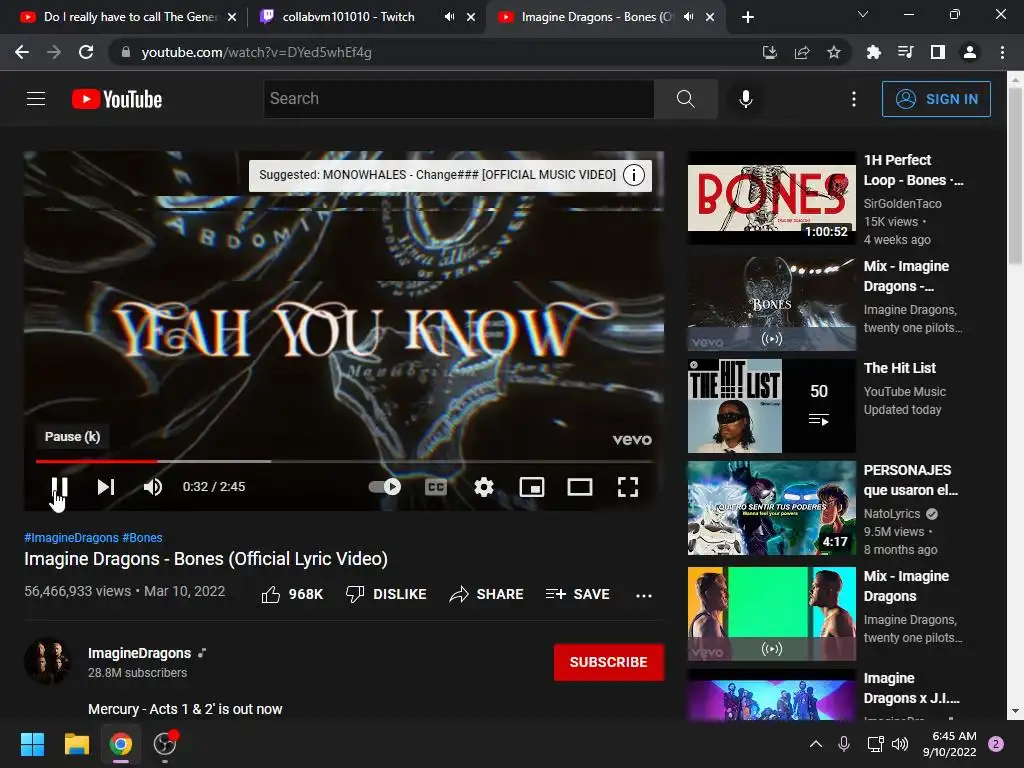Open the NatoLyrics channel name
1024x768 pixels.
(x=891, y=513)
